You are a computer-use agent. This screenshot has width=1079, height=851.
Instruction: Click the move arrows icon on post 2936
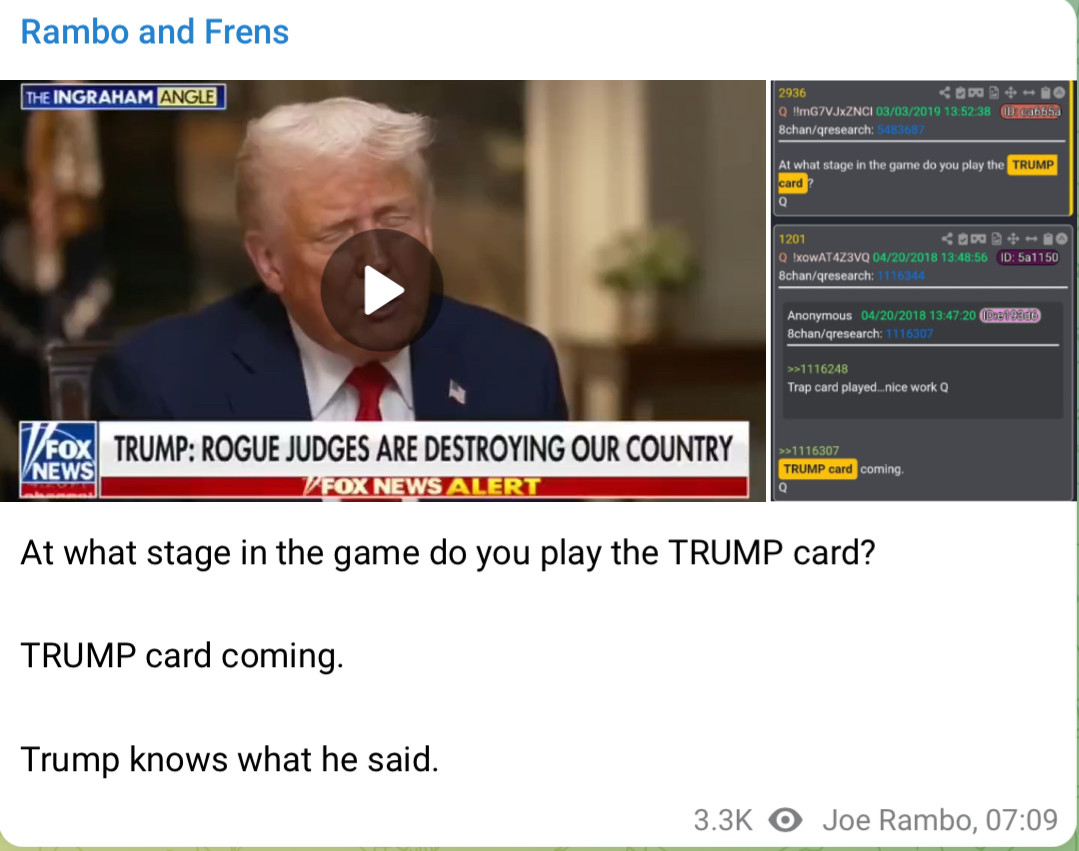[1011, 92]
